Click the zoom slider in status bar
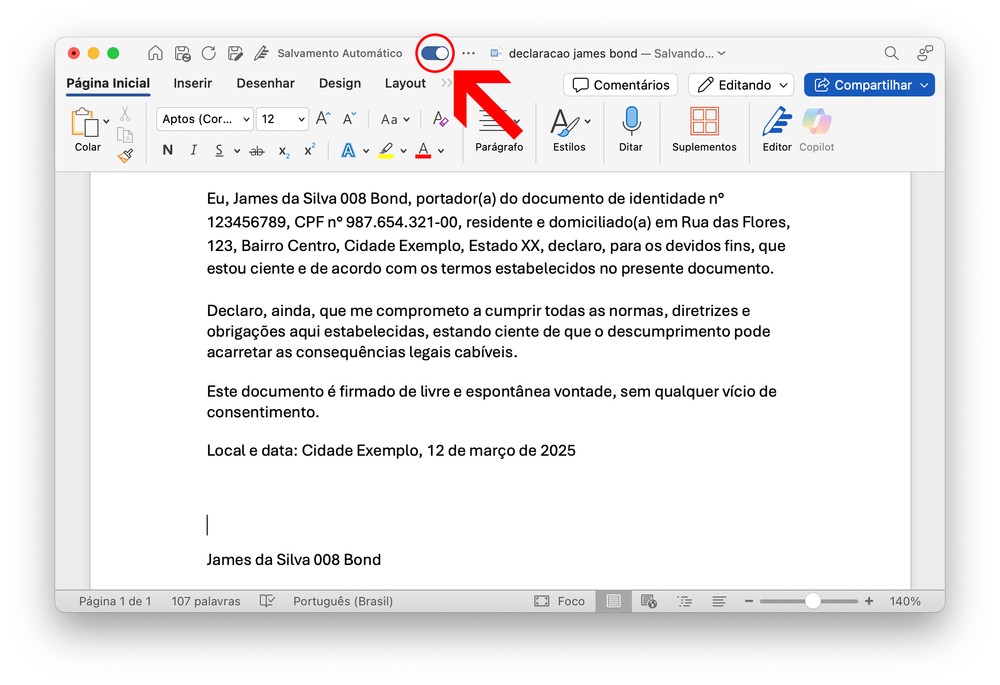This screenshot has height=685, width=1000. click(812, 601)
